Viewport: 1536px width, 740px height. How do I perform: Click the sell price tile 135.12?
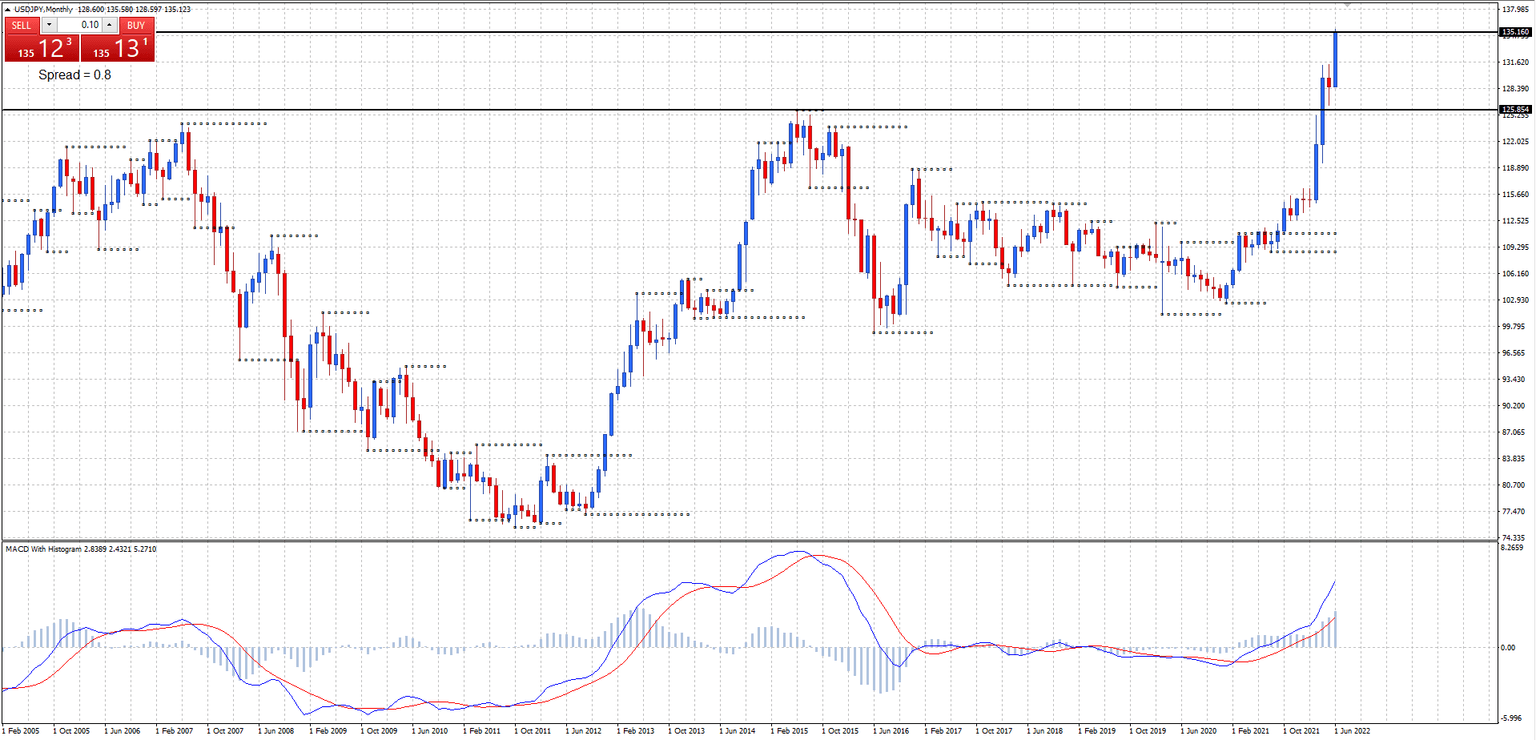click(42, 49)
